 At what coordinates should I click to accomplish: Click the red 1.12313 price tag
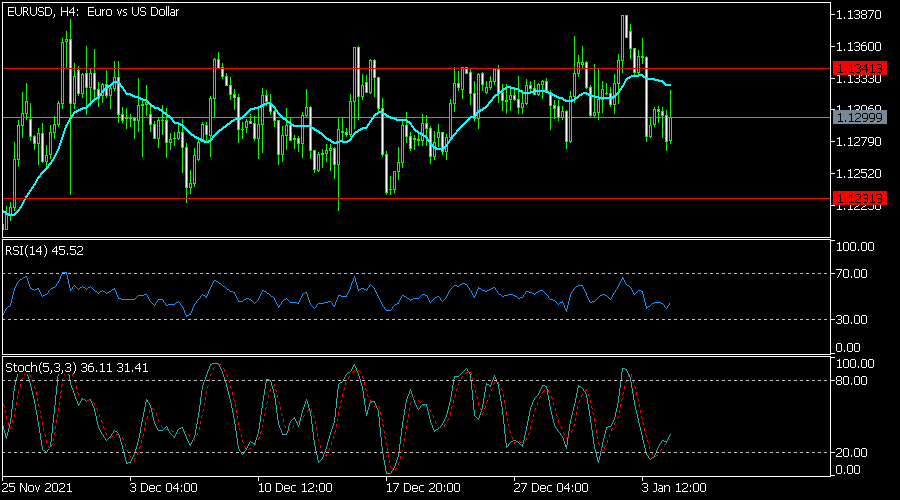pos(857,198)
